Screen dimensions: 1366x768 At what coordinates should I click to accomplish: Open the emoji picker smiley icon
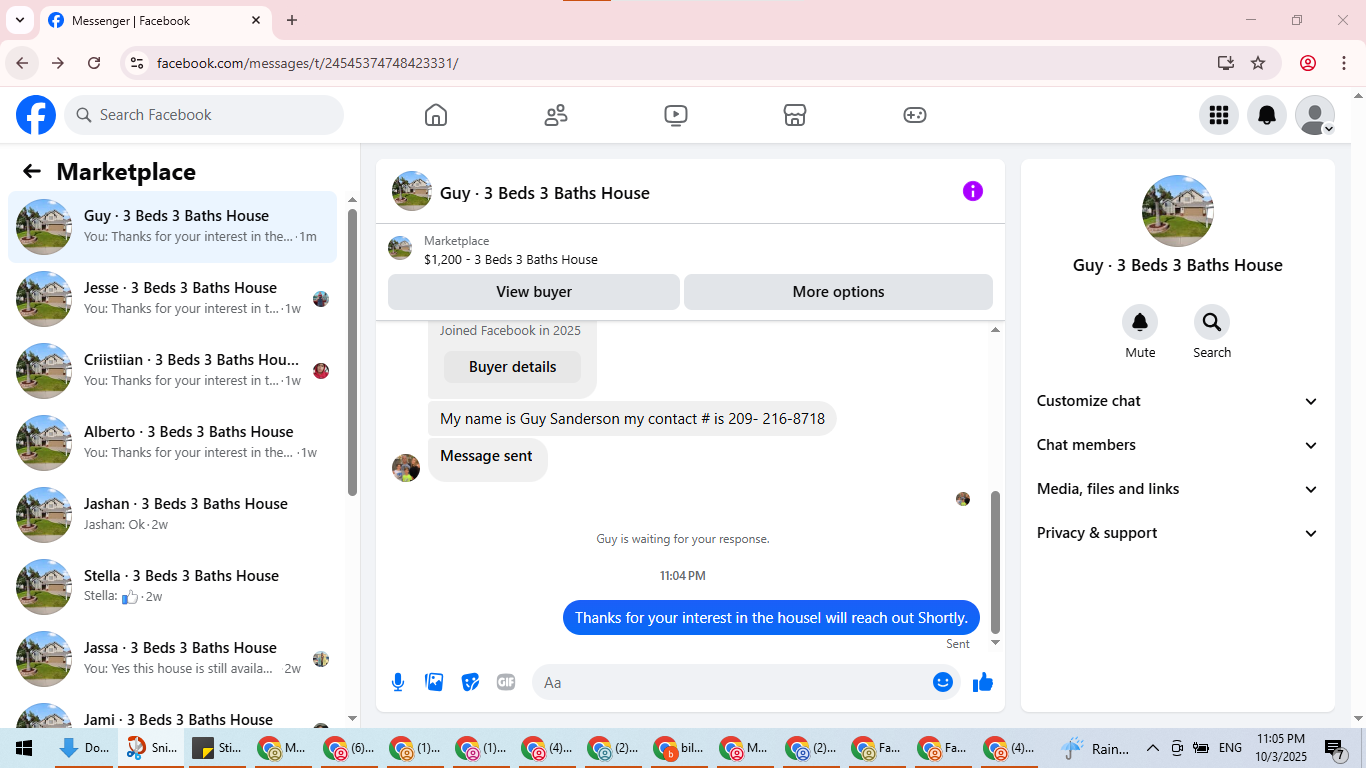(x=943, y=682)
